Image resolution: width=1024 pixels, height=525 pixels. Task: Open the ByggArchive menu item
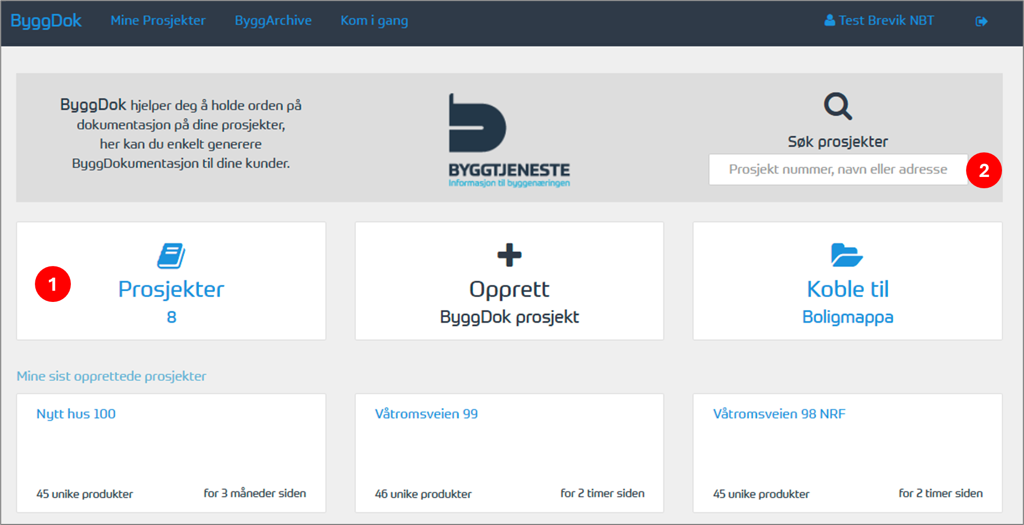[x=273, y=21]
